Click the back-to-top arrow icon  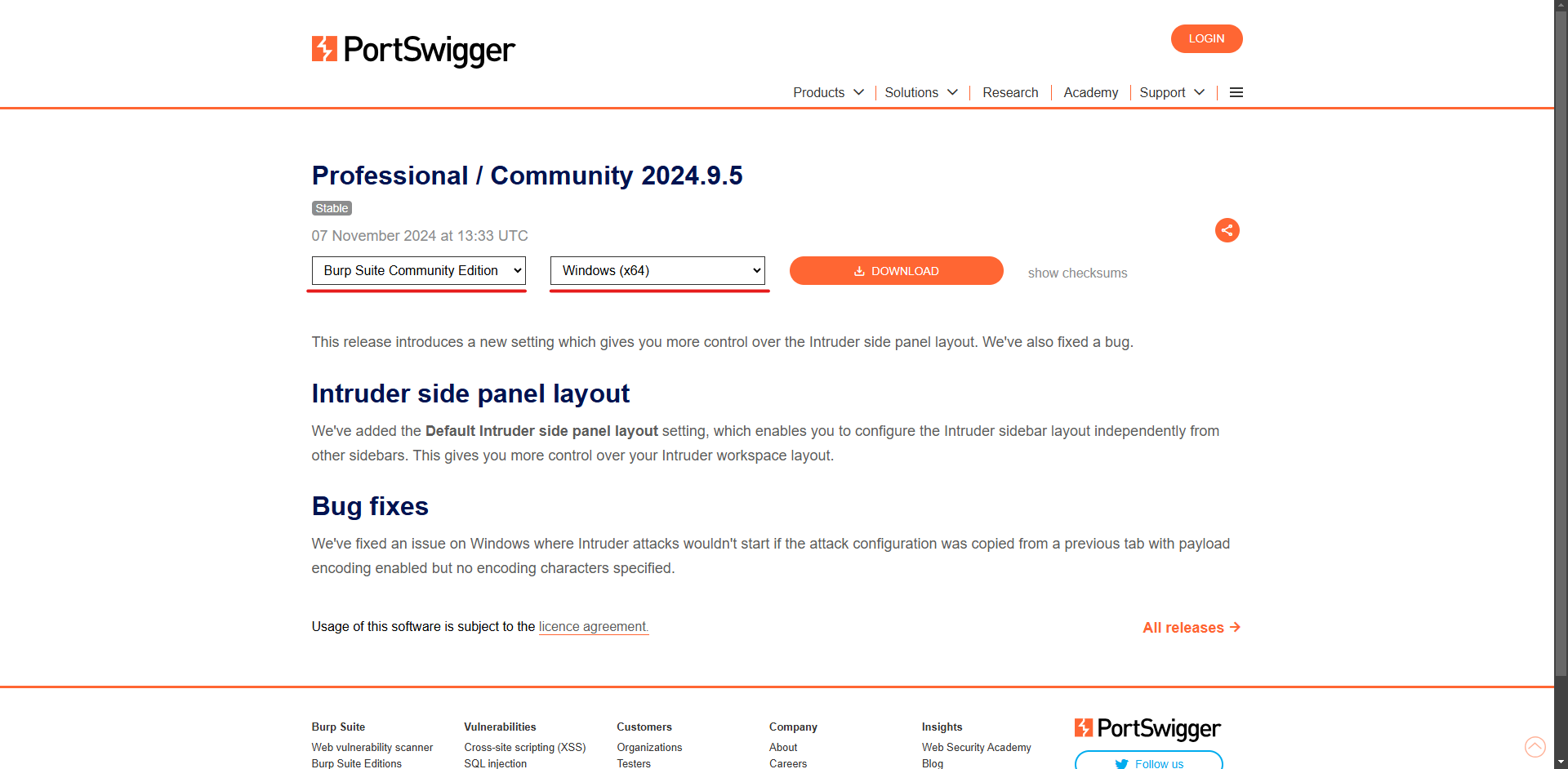1535,746
